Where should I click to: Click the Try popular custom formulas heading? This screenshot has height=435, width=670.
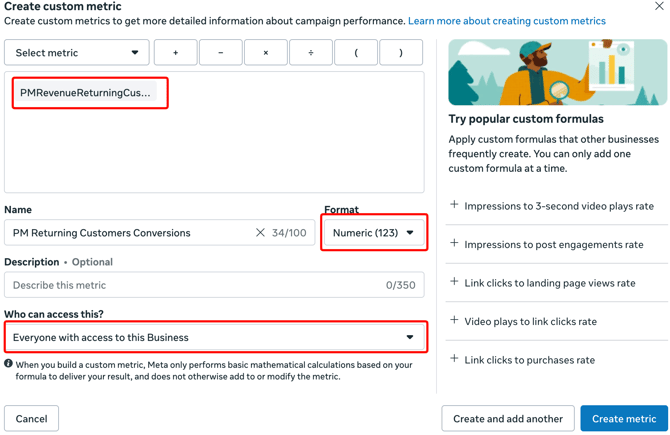coord(526,119)
